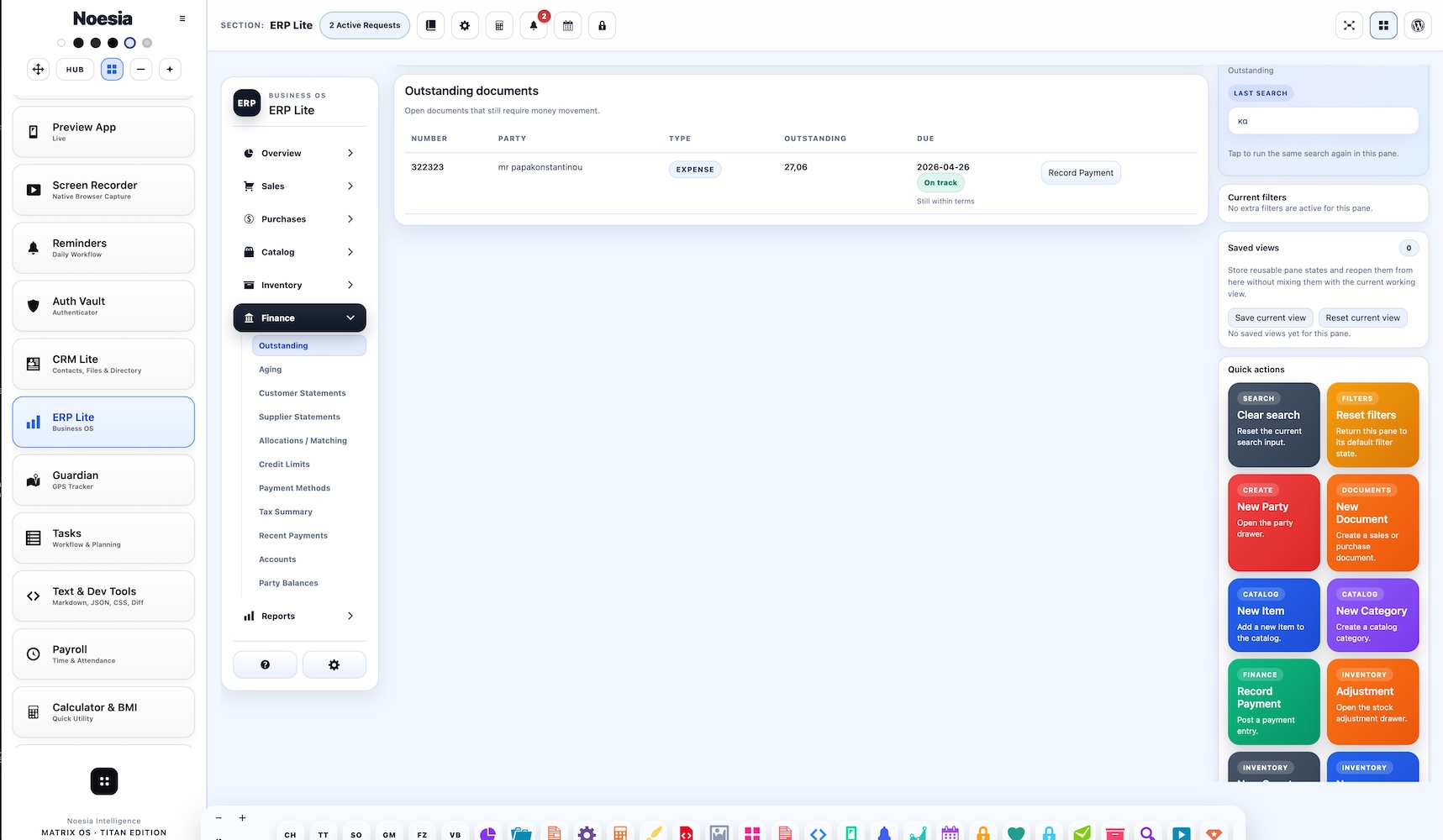
Task: Click the CH dock shortcut
Action: coord(290,834)
